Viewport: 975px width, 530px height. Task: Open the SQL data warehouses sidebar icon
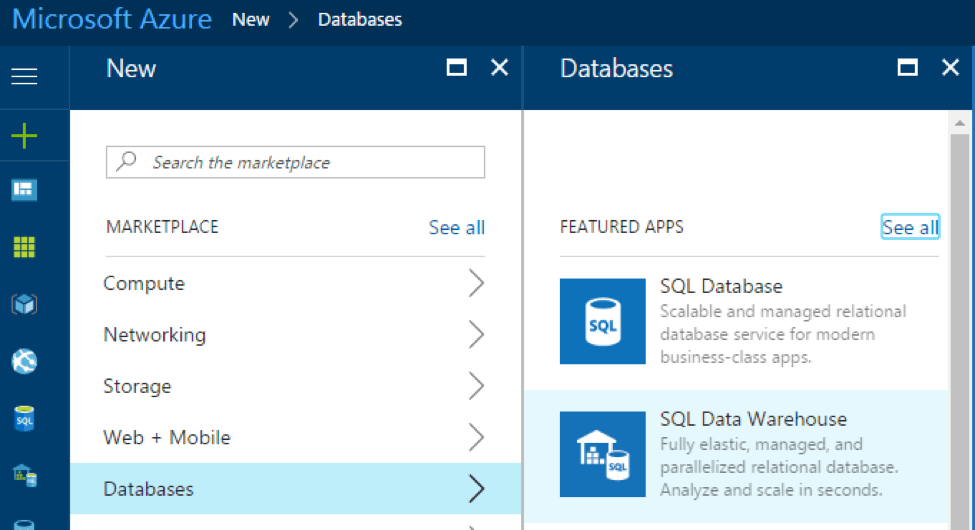24,476
